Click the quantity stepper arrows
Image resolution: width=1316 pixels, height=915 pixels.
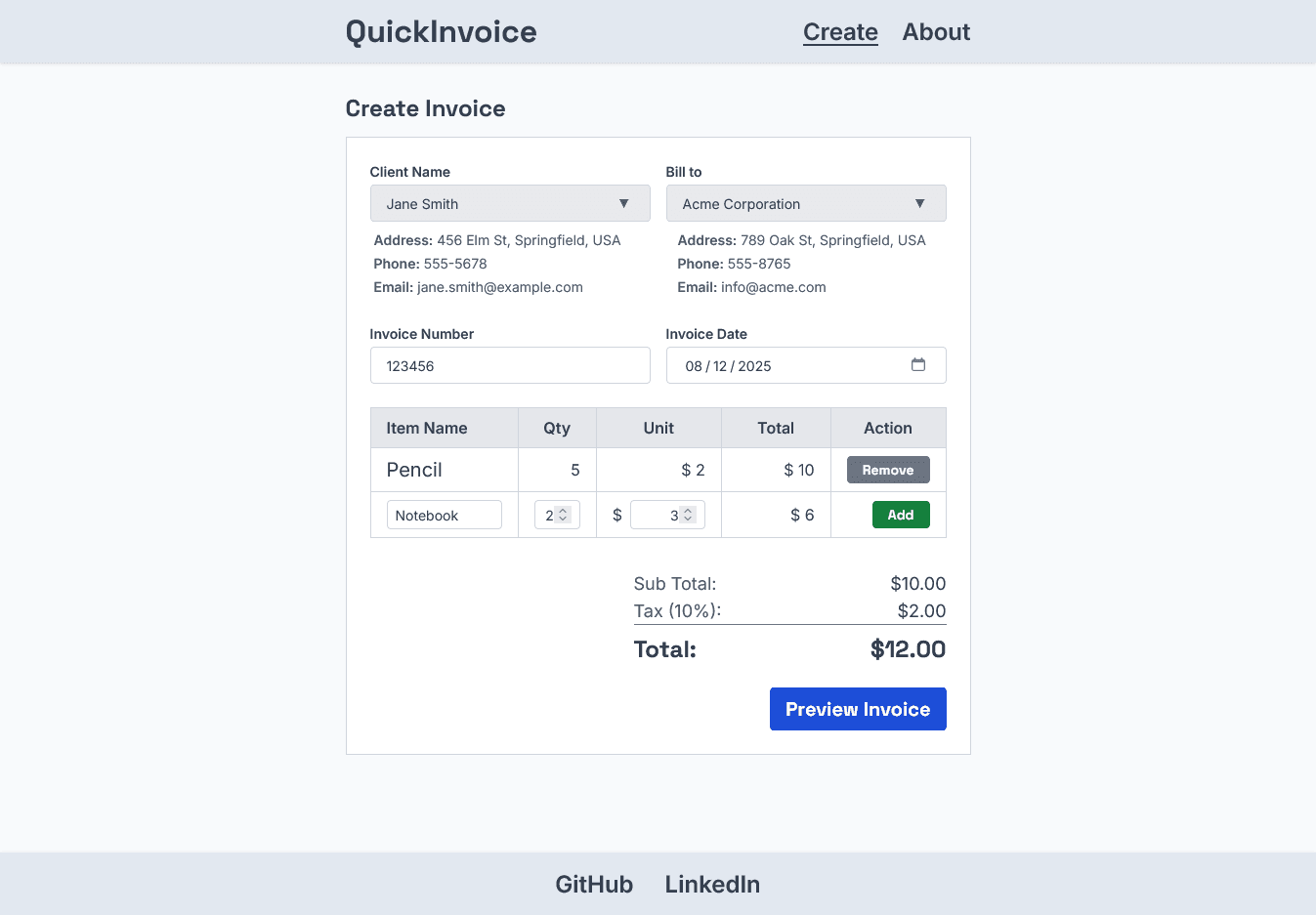point(563,515)
